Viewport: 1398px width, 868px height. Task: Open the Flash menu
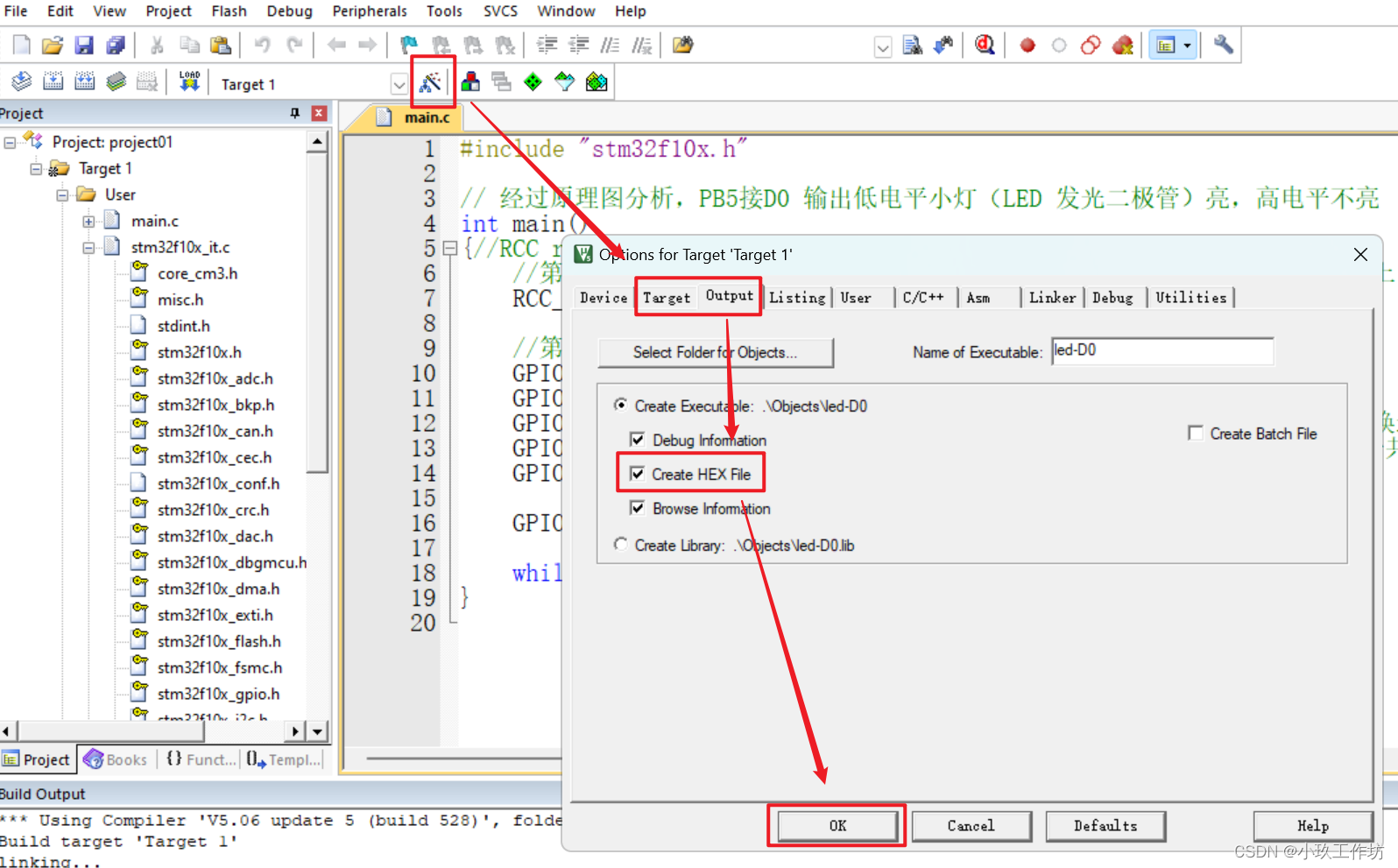pyautogui.click(x=229, y=11)
